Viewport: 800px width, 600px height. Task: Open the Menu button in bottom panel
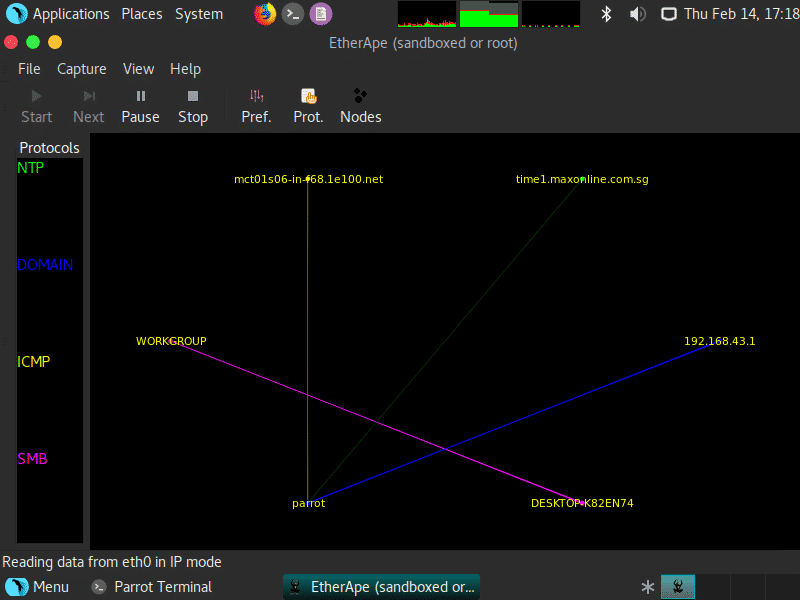click(38, 587)
